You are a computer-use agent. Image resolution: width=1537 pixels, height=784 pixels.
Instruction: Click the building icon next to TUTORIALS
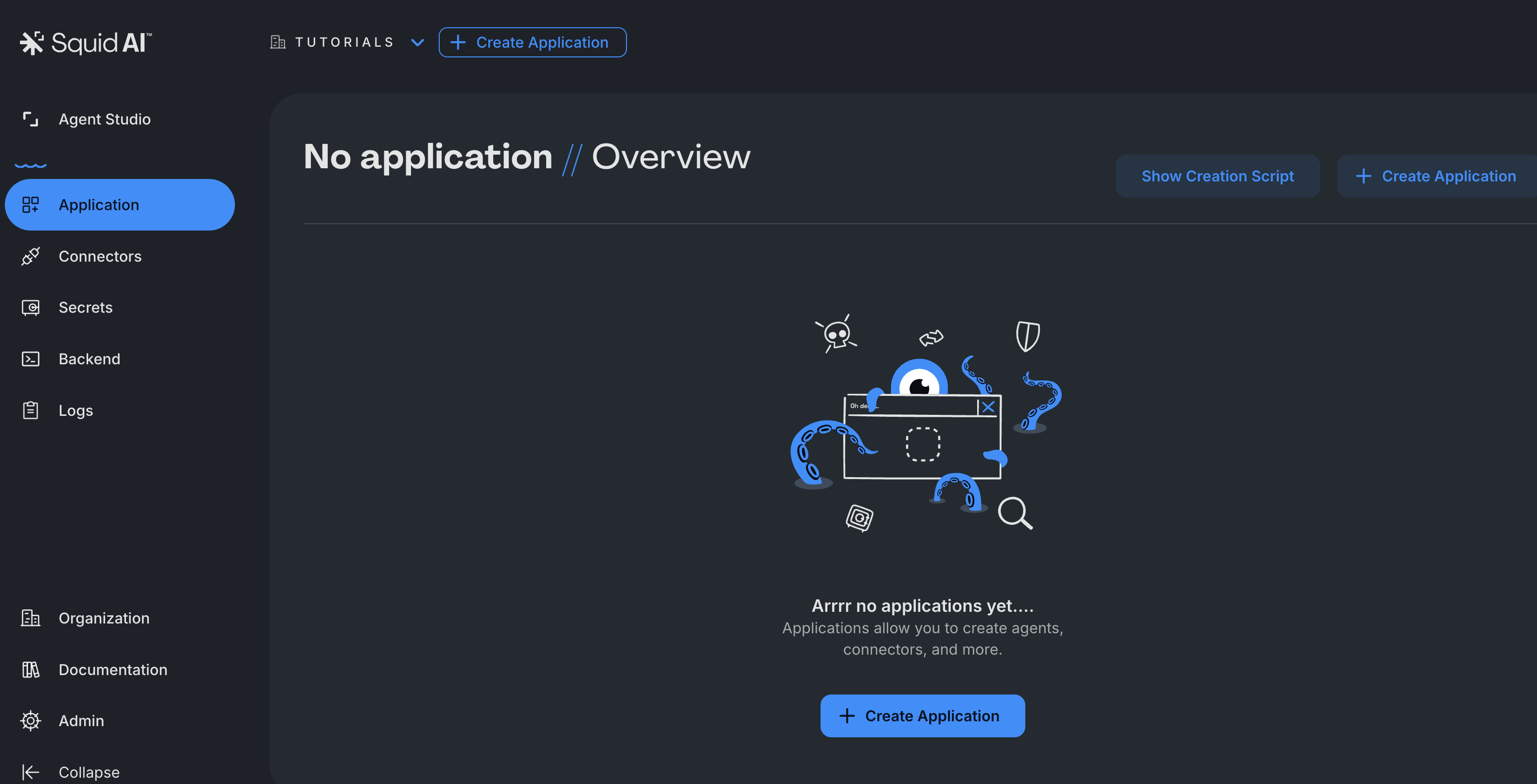tap(277, 42)
